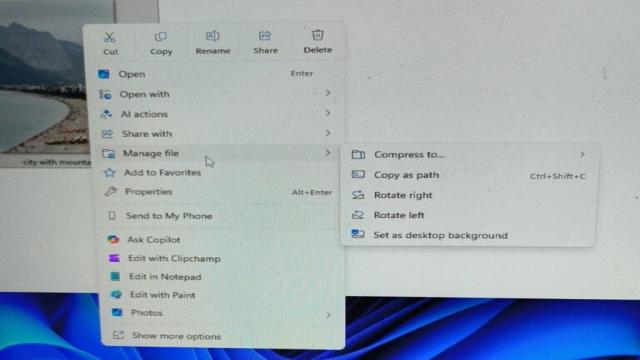Choose Send to My Phone
This screenshot has width=640, height=360.
(x=219, y=216)
